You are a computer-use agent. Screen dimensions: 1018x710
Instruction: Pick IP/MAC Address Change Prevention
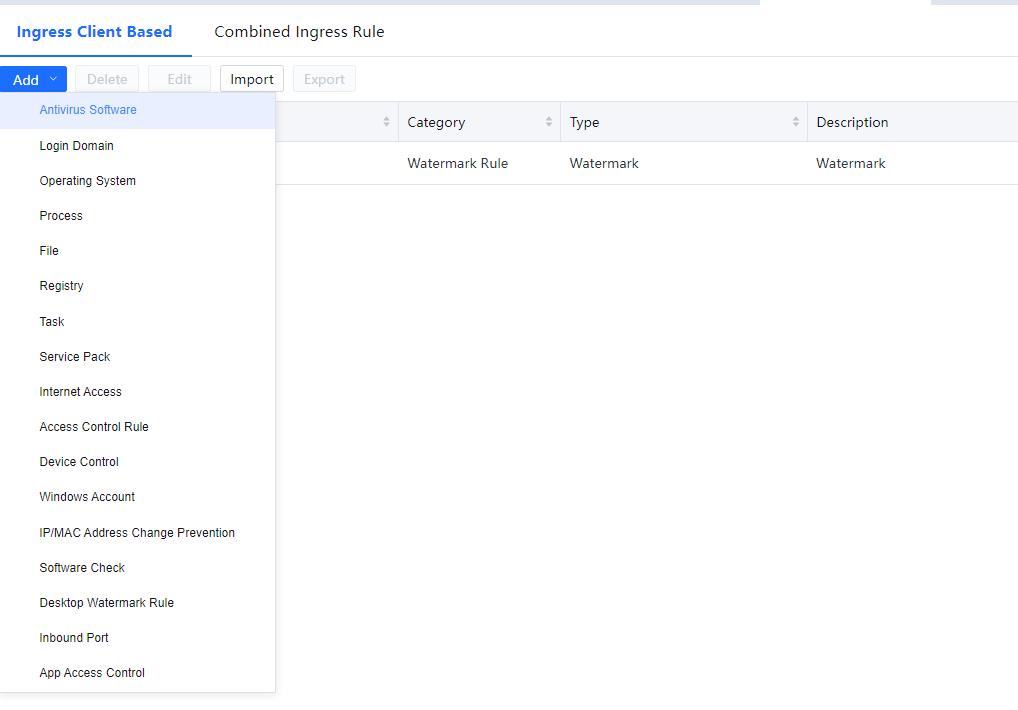[137, 533]
